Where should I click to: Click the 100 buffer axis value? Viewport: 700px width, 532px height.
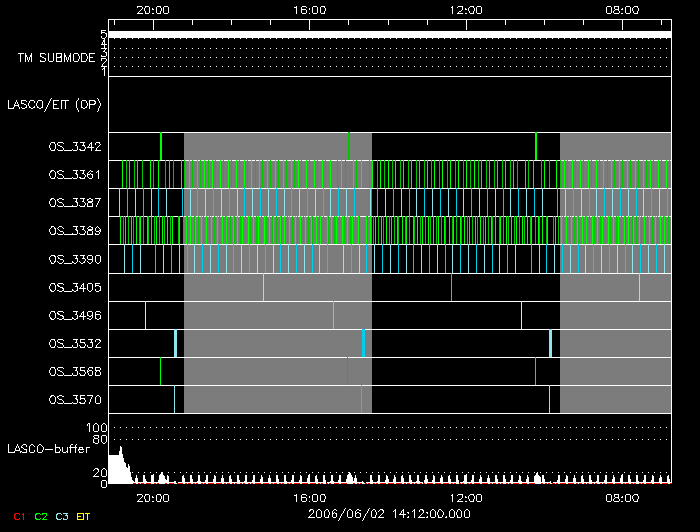[96, 428]
